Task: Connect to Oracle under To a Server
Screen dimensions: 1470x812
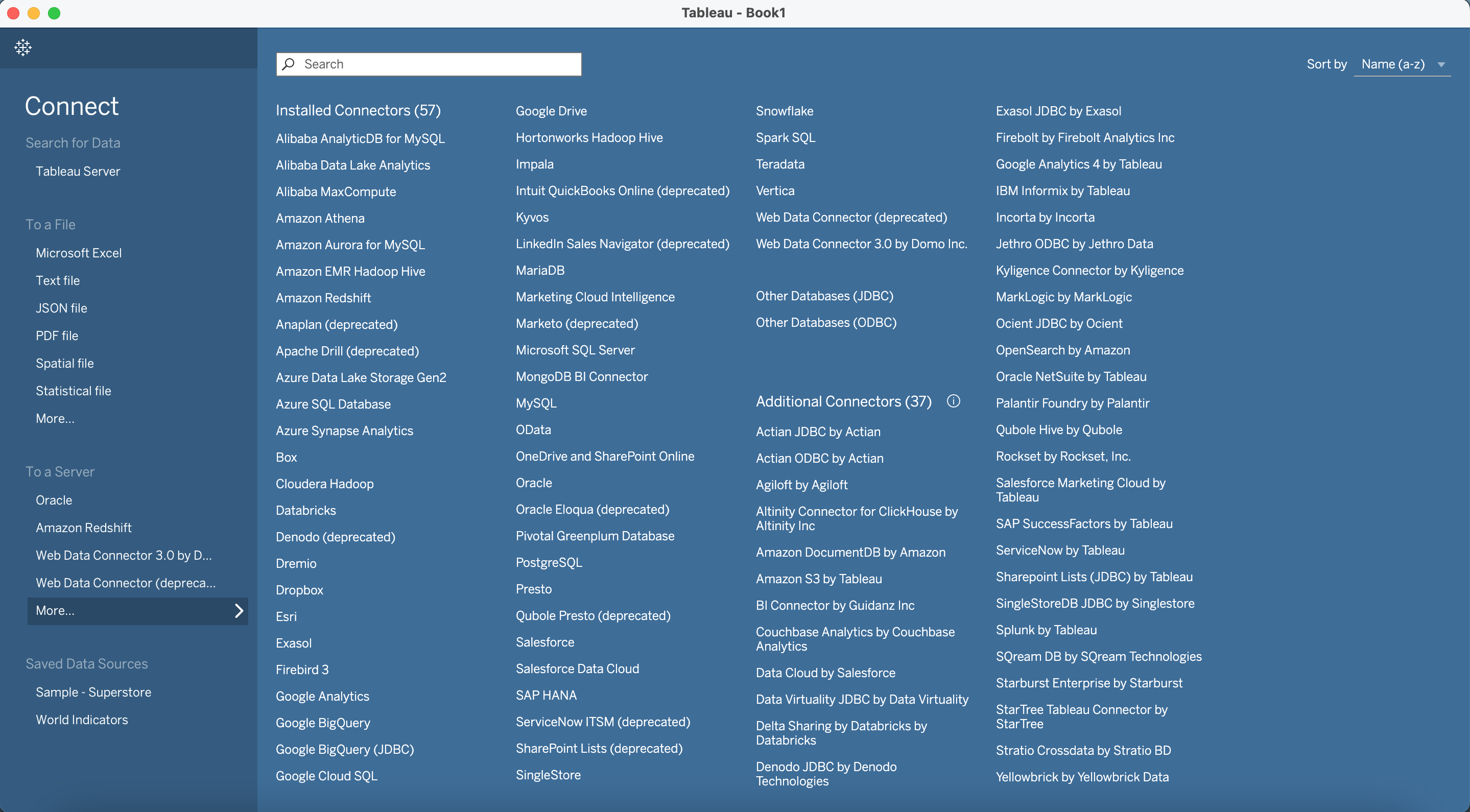Action: click(53, 500)
